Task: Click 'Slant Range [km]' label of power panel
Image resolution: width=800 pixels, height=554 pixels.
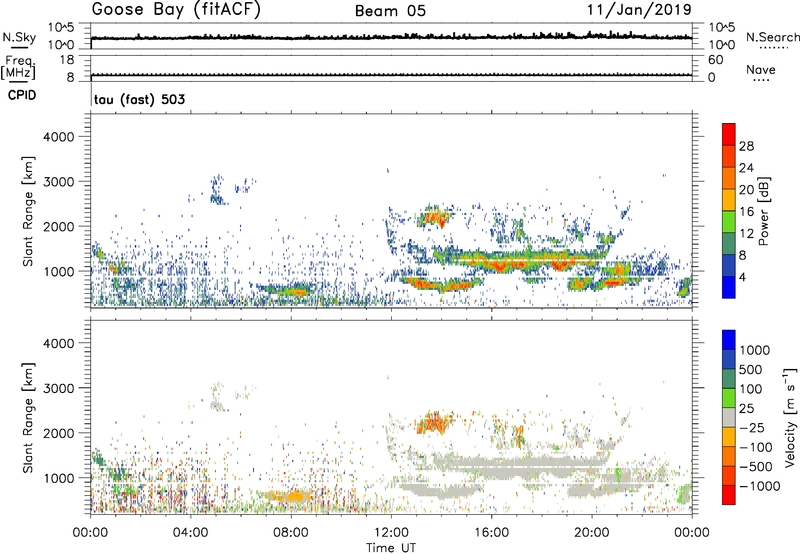Action: coord(28,211)
